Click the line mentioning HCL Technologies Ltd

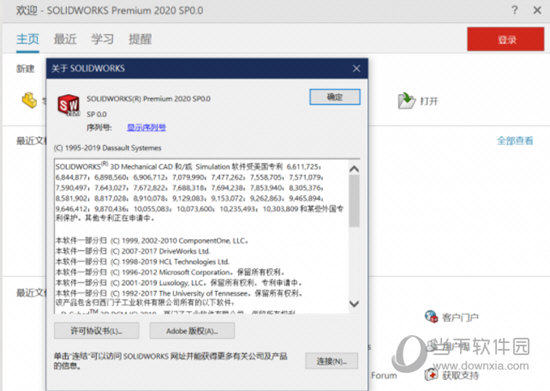[143, 262]
